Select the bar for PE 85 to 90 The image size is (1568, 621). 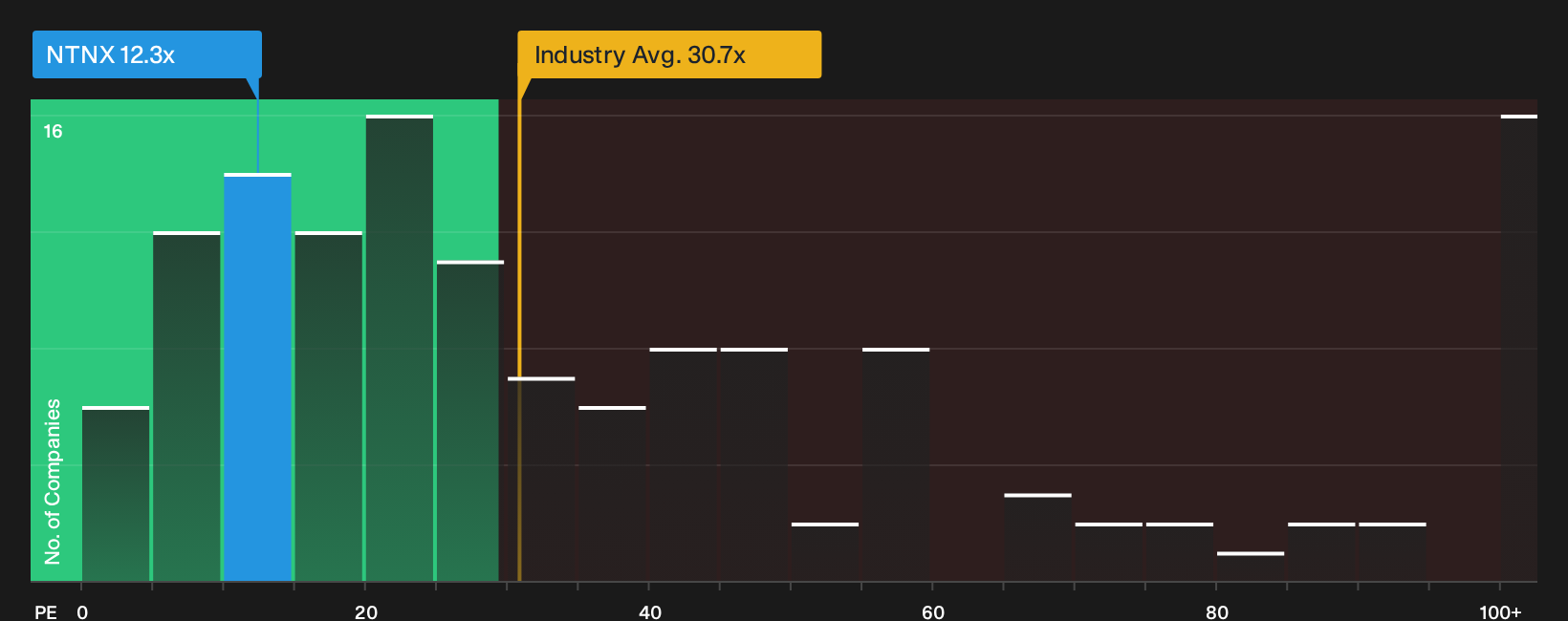(x=1321, y=552)
